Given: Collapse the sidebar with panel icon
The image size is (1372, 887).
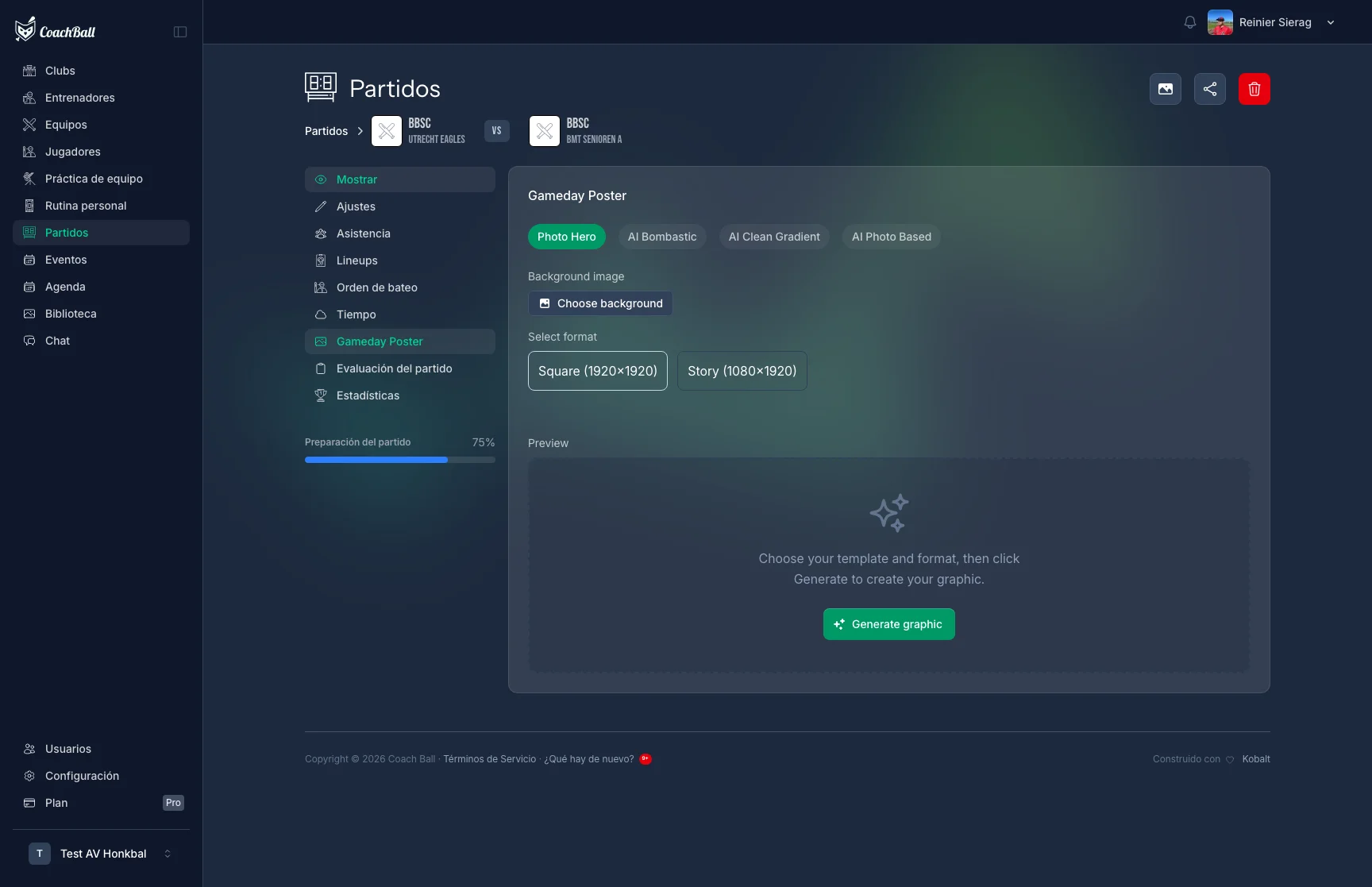Looking at the screenshot, I should coord(180,32).
